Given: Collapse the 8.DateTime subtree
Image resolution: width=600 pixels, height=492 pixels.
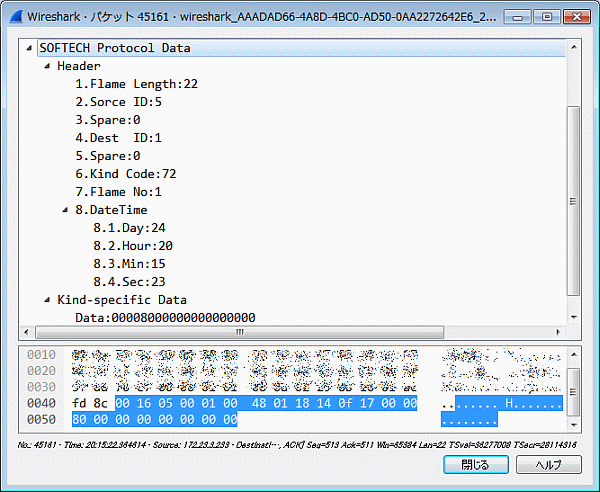Looking at the screenshot, I should click(66, 210).
